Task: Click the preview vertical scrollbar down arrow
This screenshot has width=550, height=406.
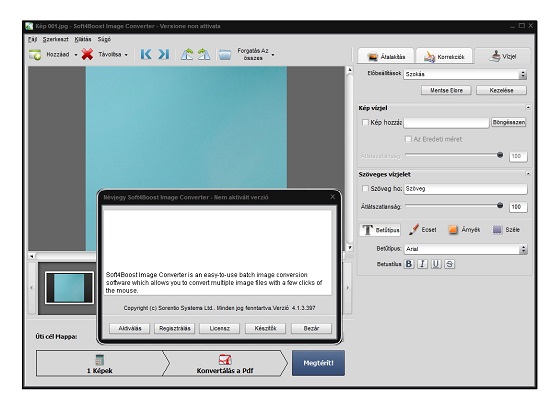Action: coord(349,247)
